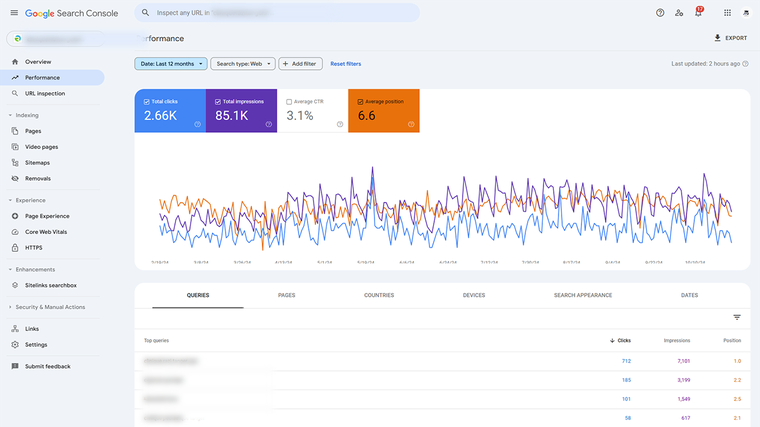Switch to the Pages tab
Image resolution: width=760 pixels, height=427 pixels.
click(x=286, y=295)
